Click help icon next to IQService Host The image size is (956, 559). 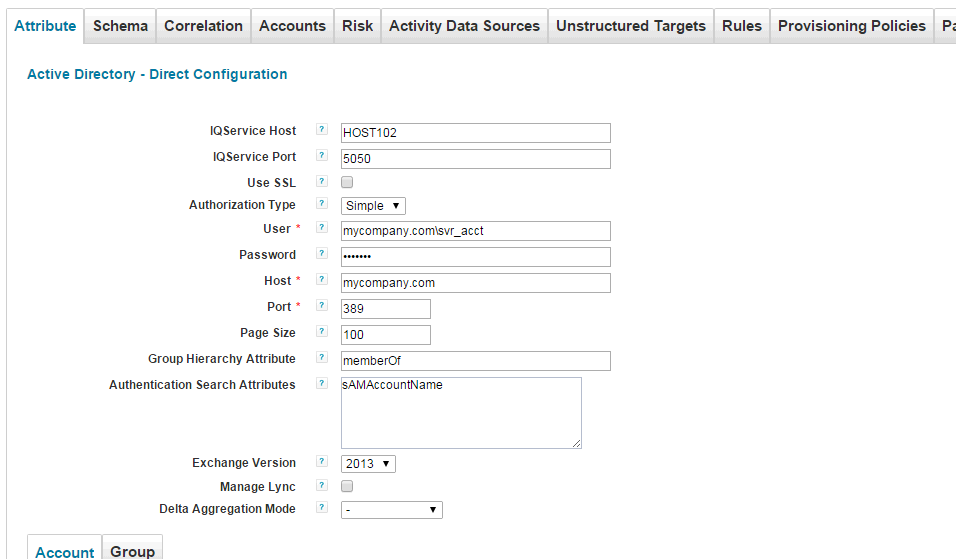[321, 130]
